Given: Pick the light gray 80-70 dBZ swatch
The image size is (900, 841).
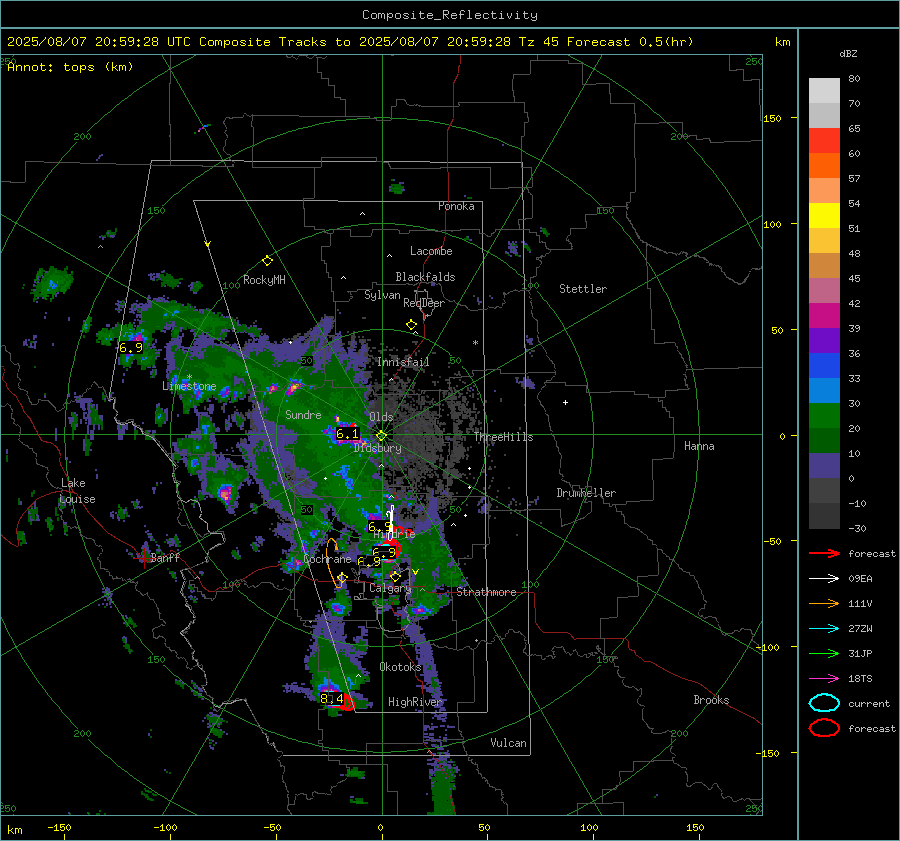Looking at the screenshot, I should tap(824, 91).
